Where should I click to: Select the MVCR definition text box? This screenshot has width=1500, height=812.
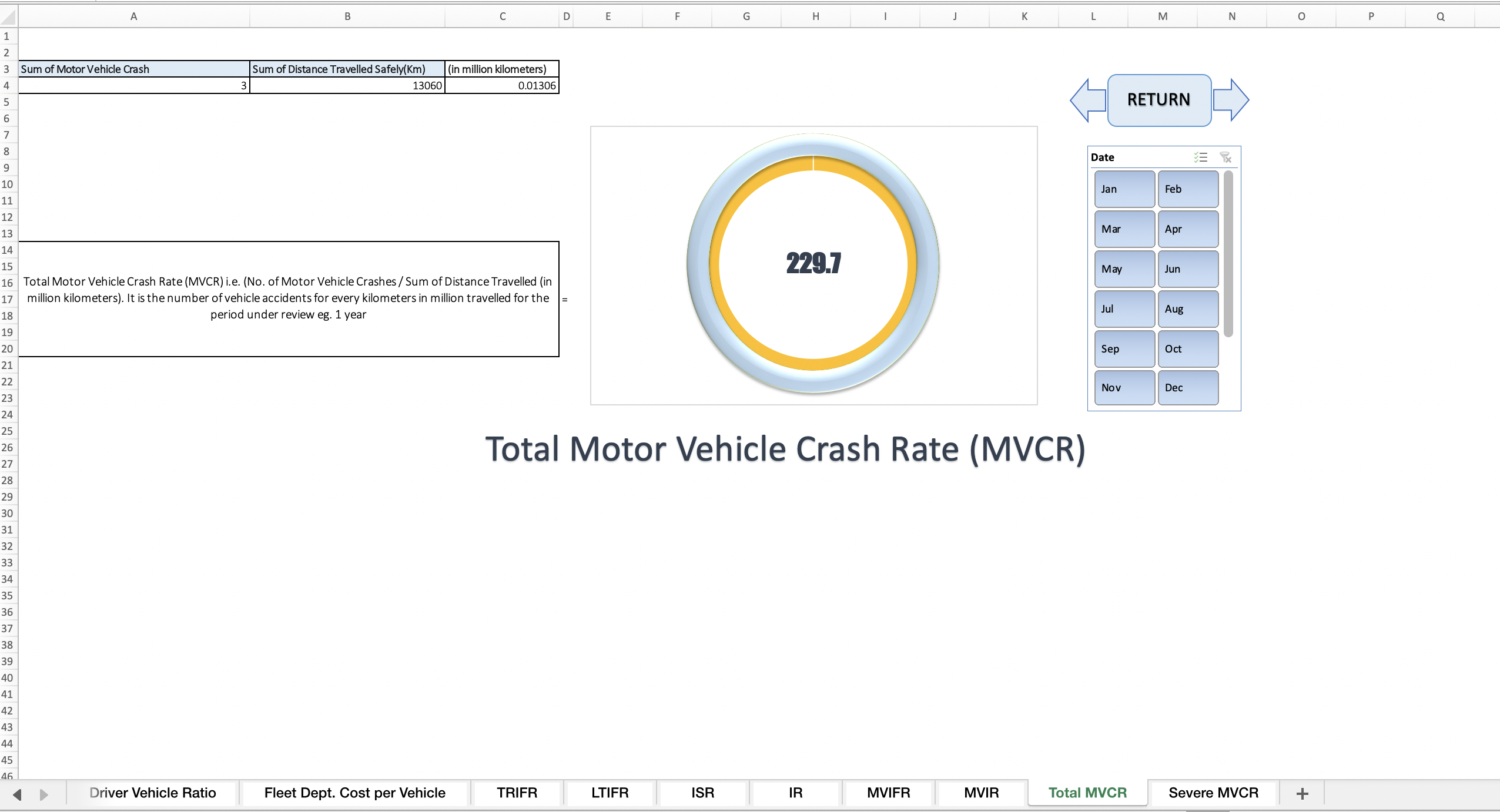point(289,299)
